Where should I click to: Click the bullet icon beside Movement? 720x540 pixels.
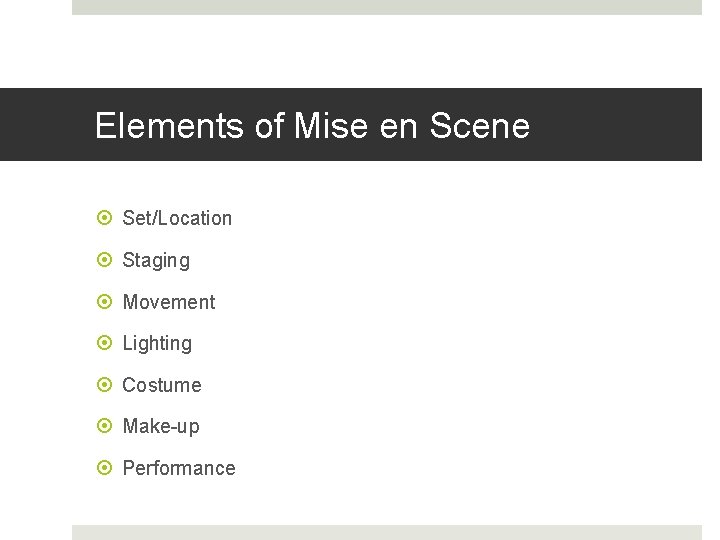coord(104,302)
